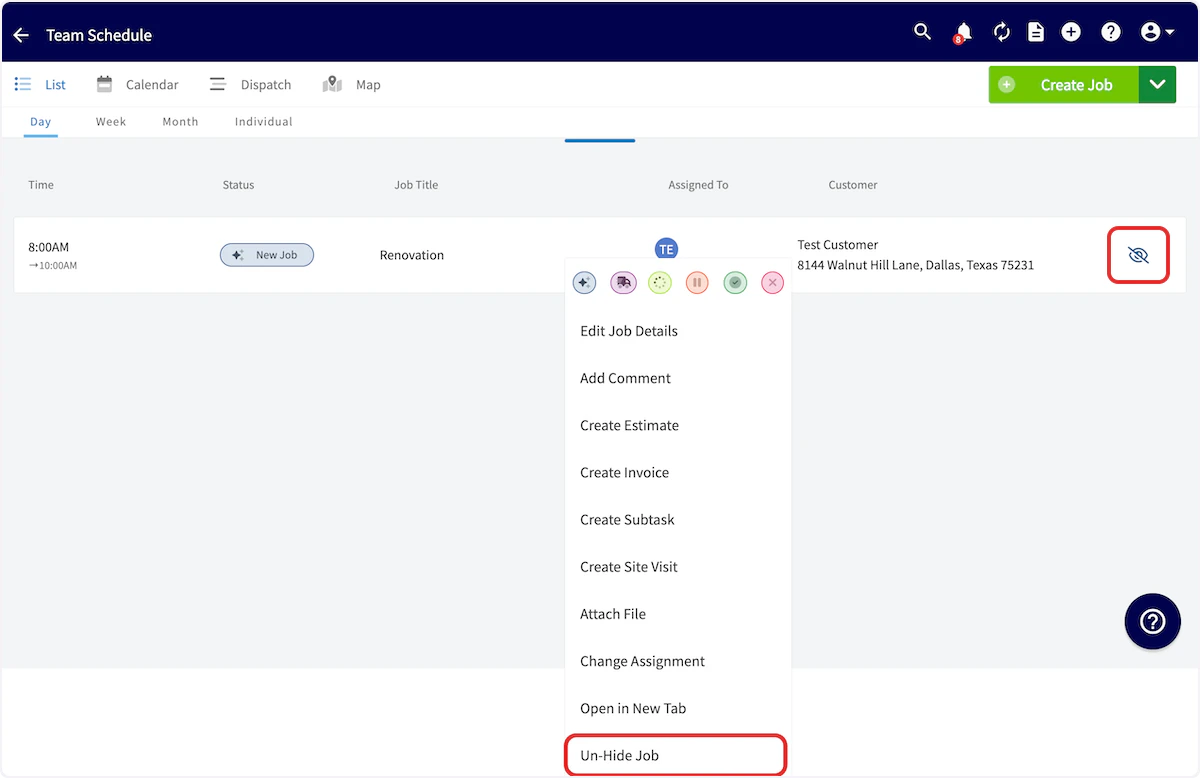This screenshot has width=1200, height=778.
Task: Select the Individual tab
Action: (x=264, y=122)
